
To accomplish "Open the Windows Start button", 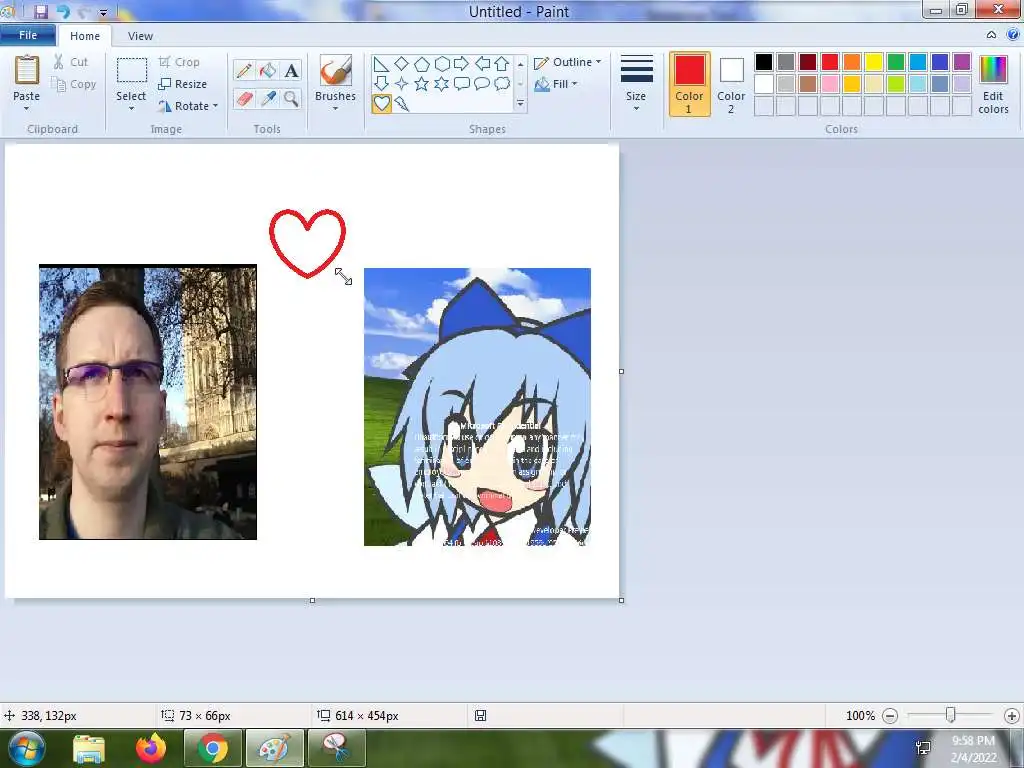I will [x=26, y=748].
